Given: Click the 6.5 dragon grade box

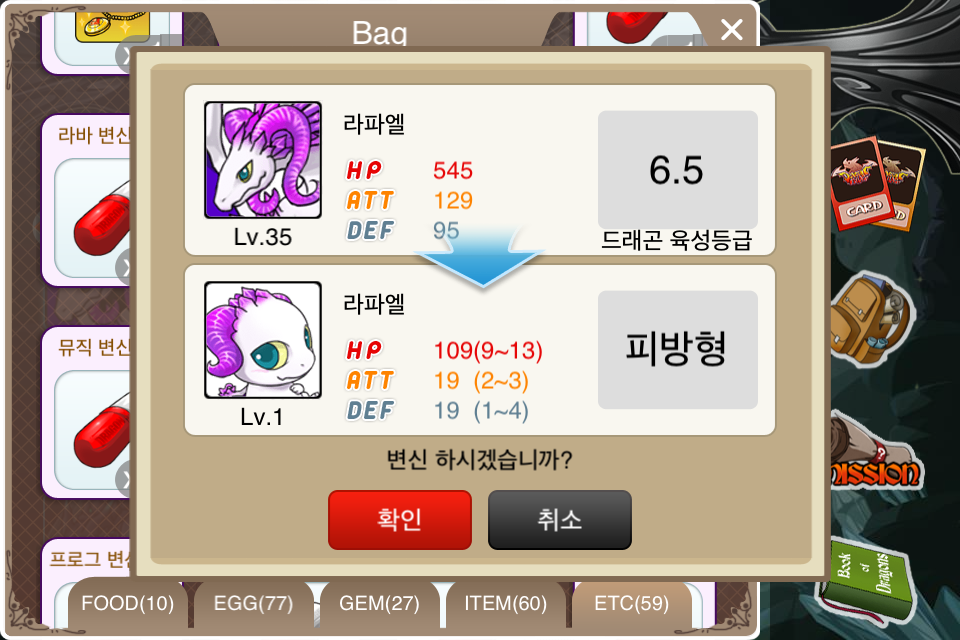Looking at the screenshot, I should click(678, 170).
